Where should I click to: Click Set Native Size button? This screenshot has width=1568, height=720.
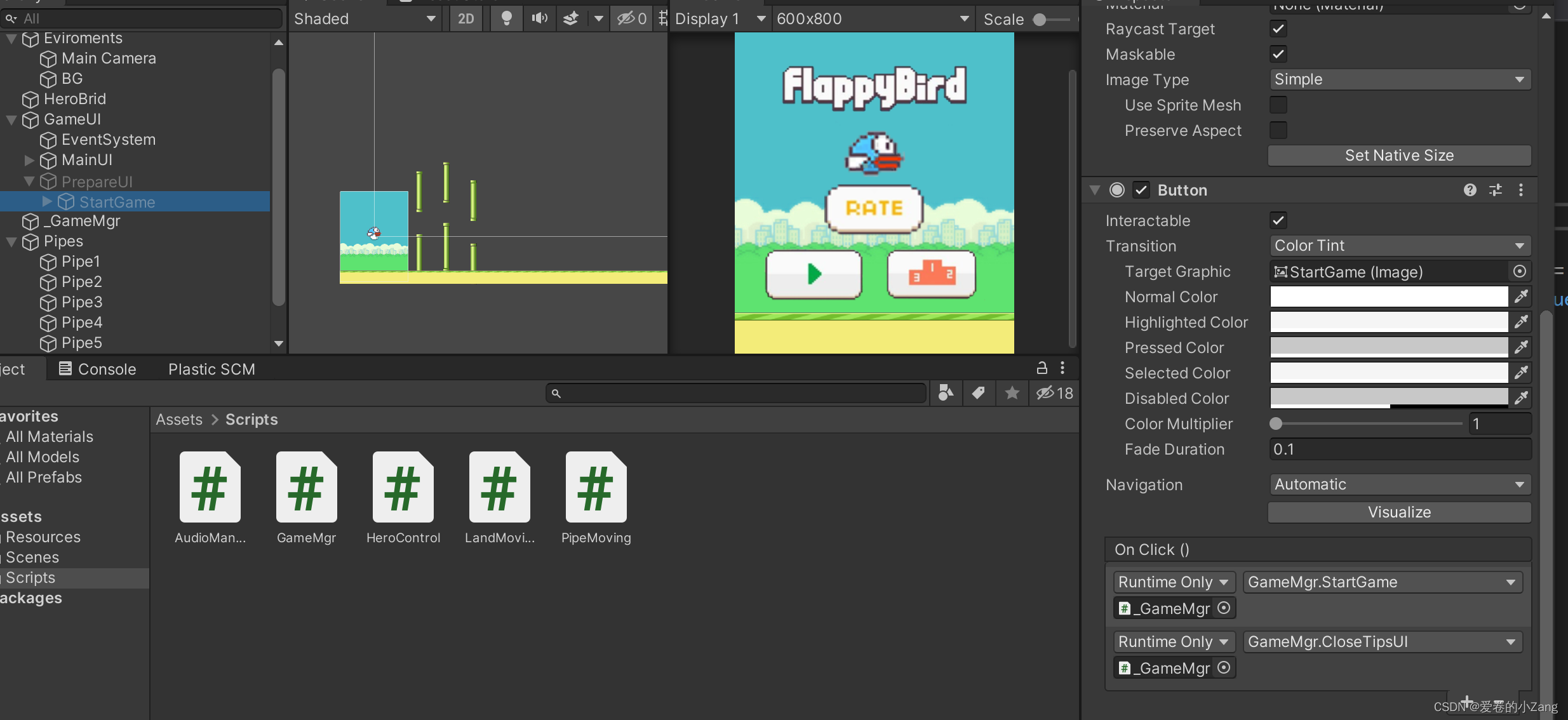click(1400, 156)
